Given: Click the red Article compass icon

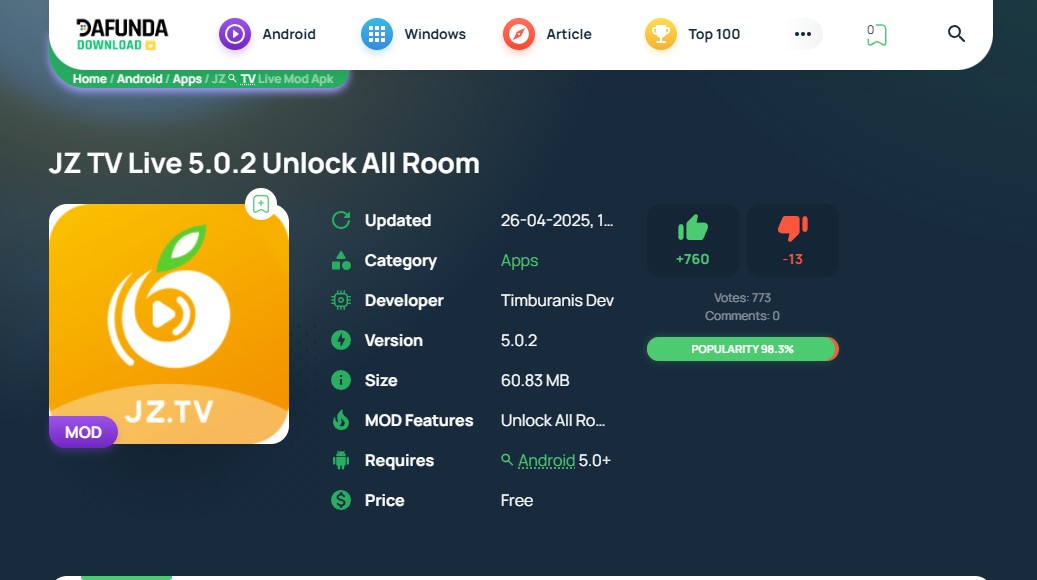Looking at the screenshot, I should tap(518, 34).
